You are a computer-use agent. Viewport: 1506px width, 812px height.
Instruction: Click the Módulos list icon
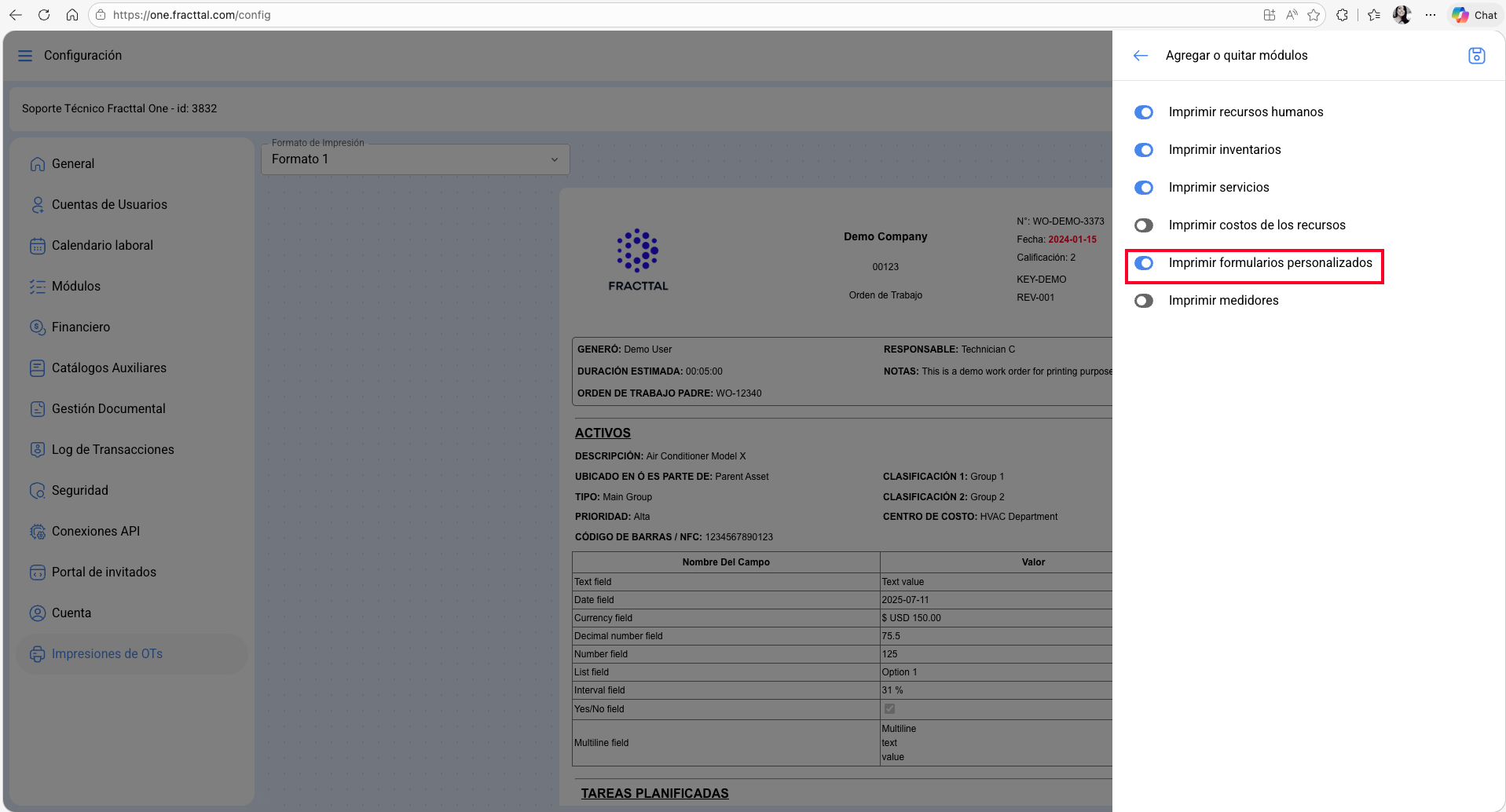pyautogui.click(x=38, y=287)
